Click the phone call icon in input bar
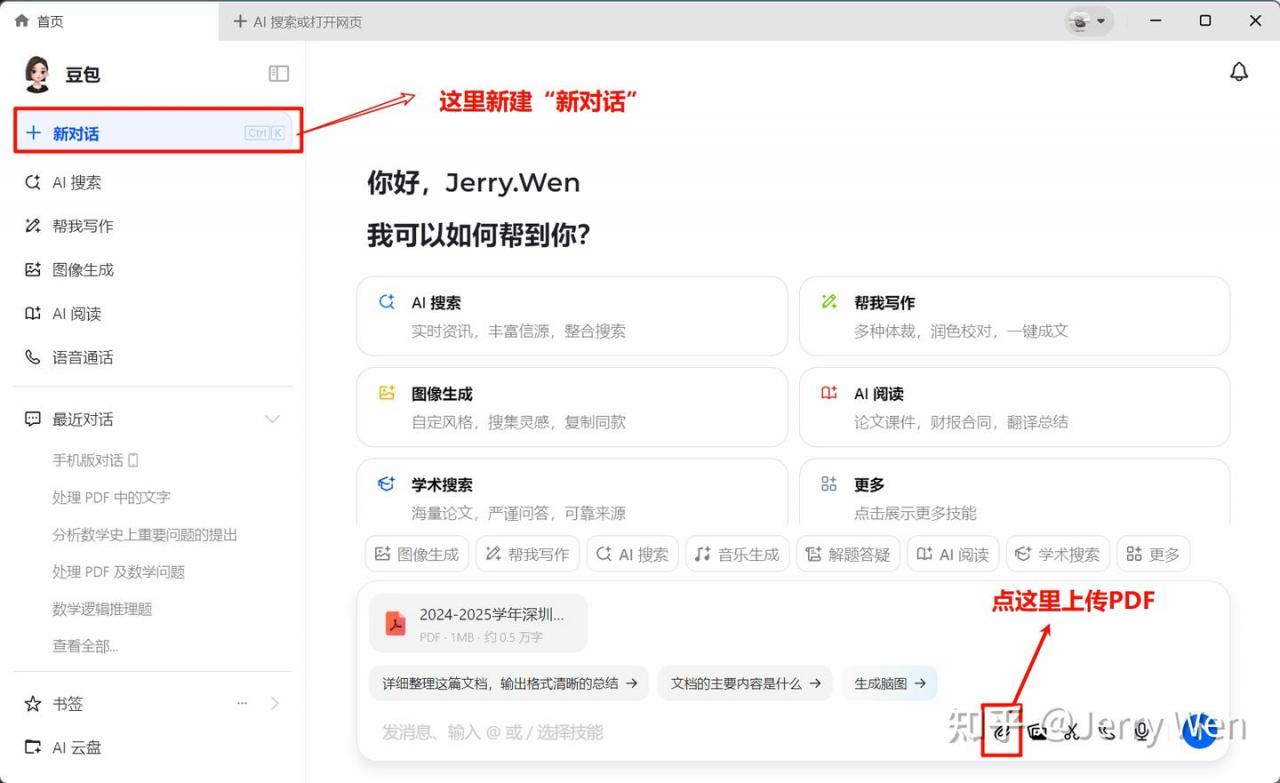Viewport: 1280px width, 783px height. coord(1106,732)
